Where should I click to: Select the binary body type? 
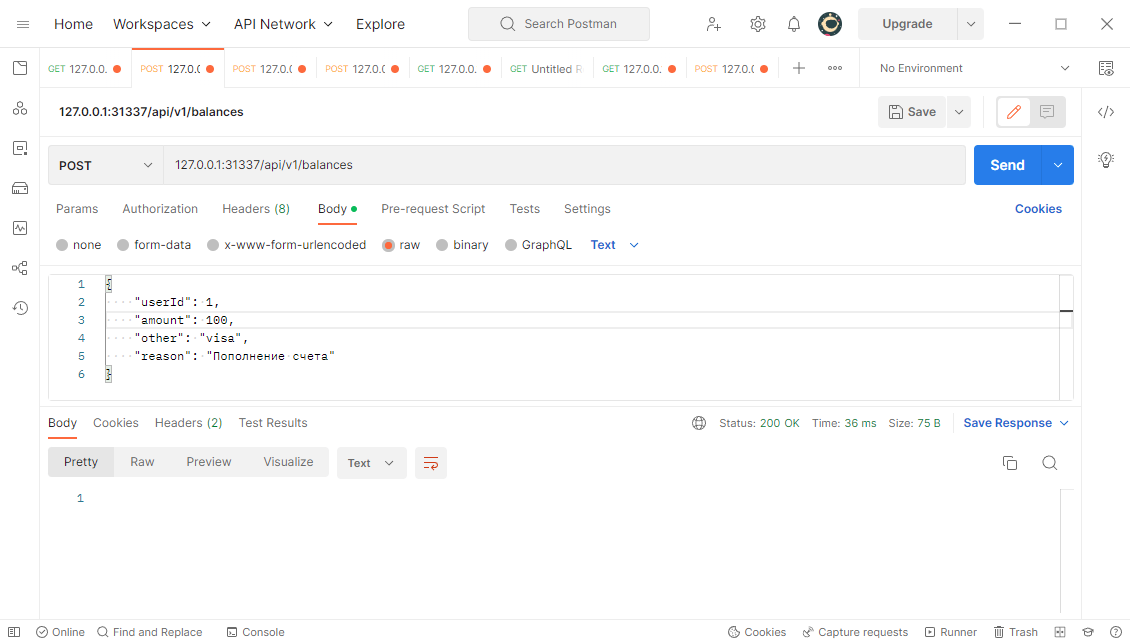coord(462,244)
